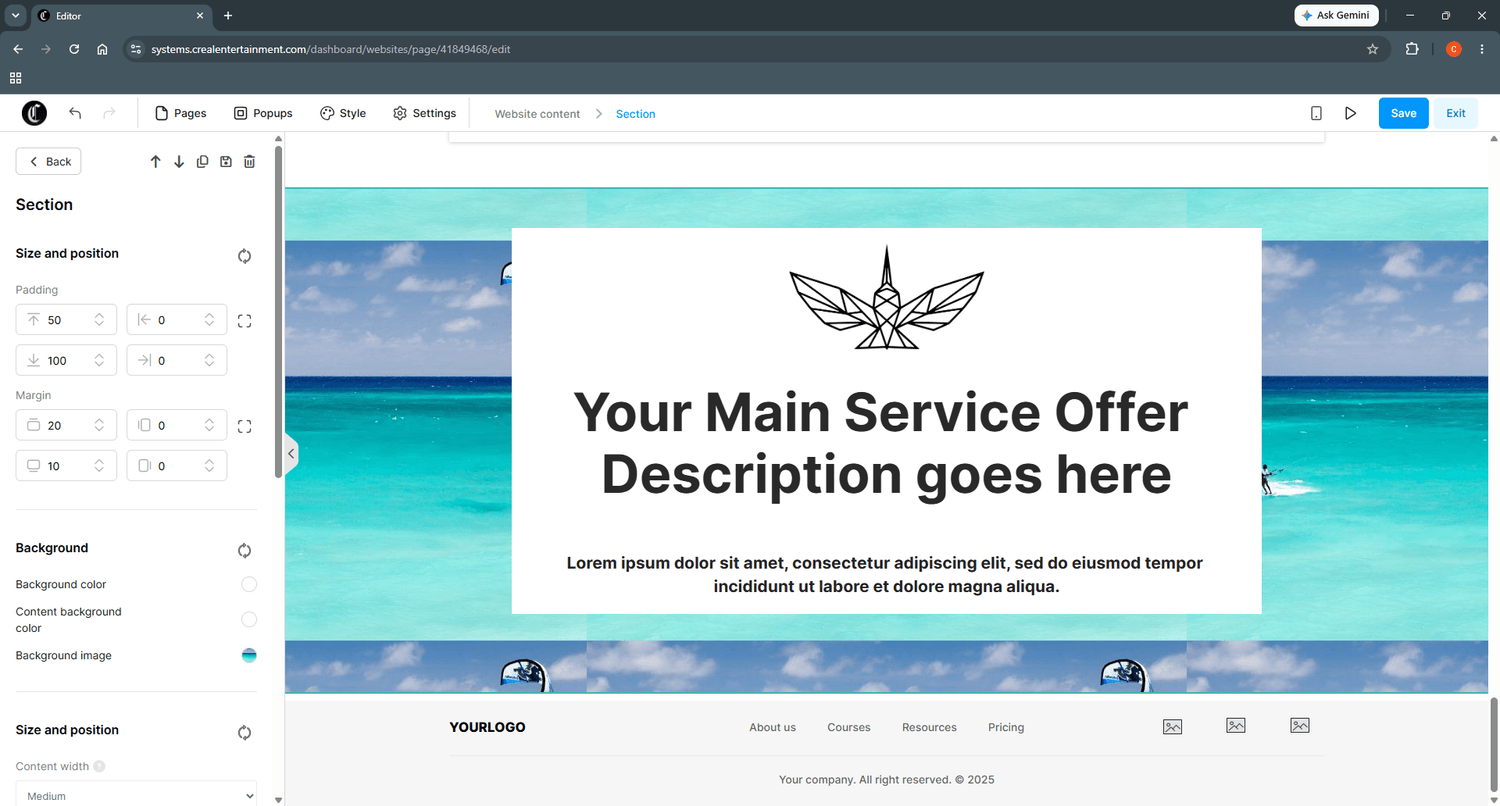Click the undo arrow in the editor toolbar

75,113
